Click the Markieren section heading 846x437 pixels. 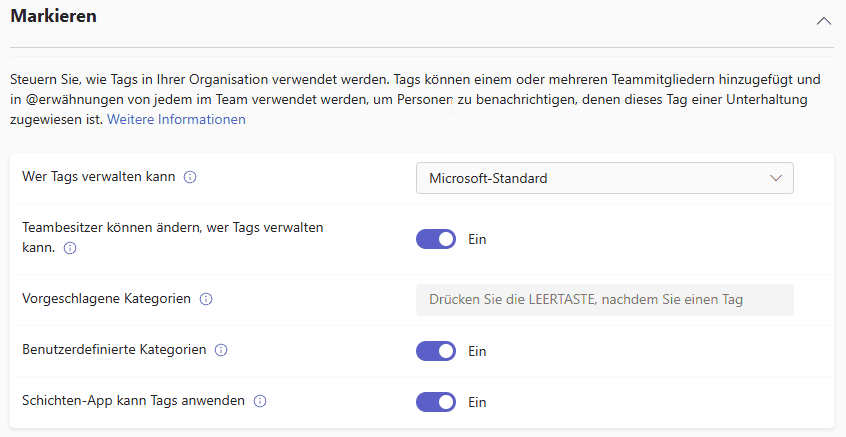(53, 16)
